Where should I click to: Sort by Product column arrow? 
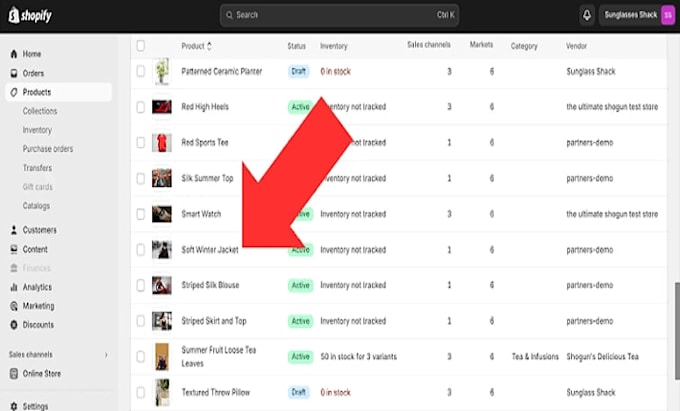209,46
